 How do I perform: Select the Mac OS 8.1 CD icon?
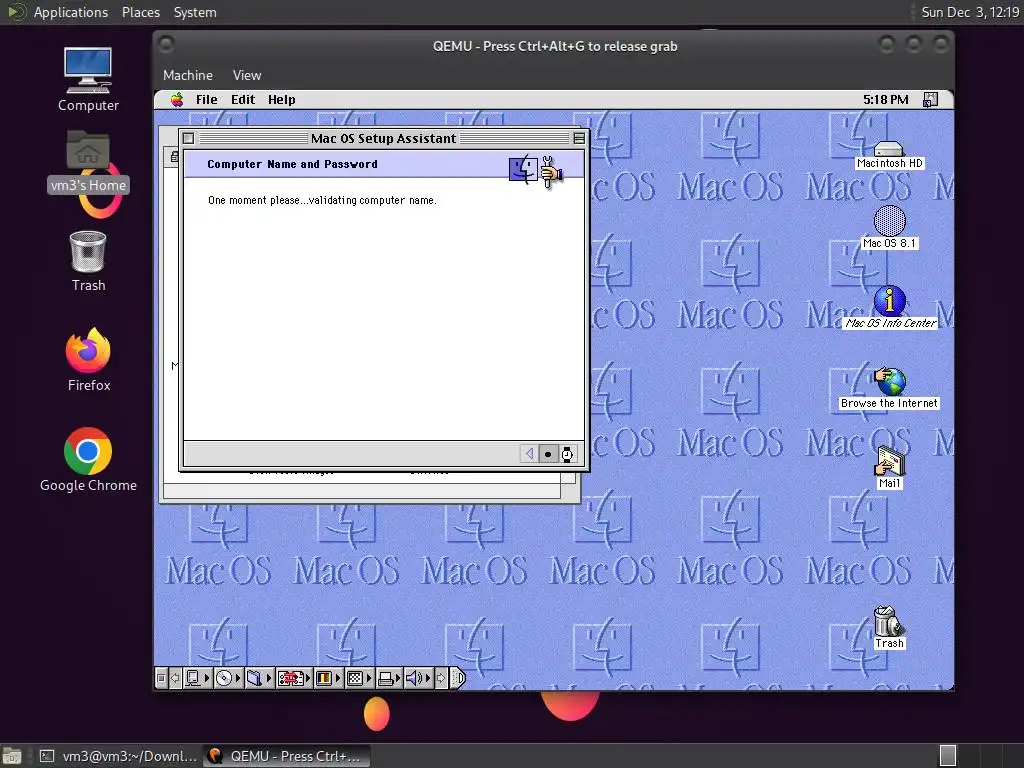point(889,227)
